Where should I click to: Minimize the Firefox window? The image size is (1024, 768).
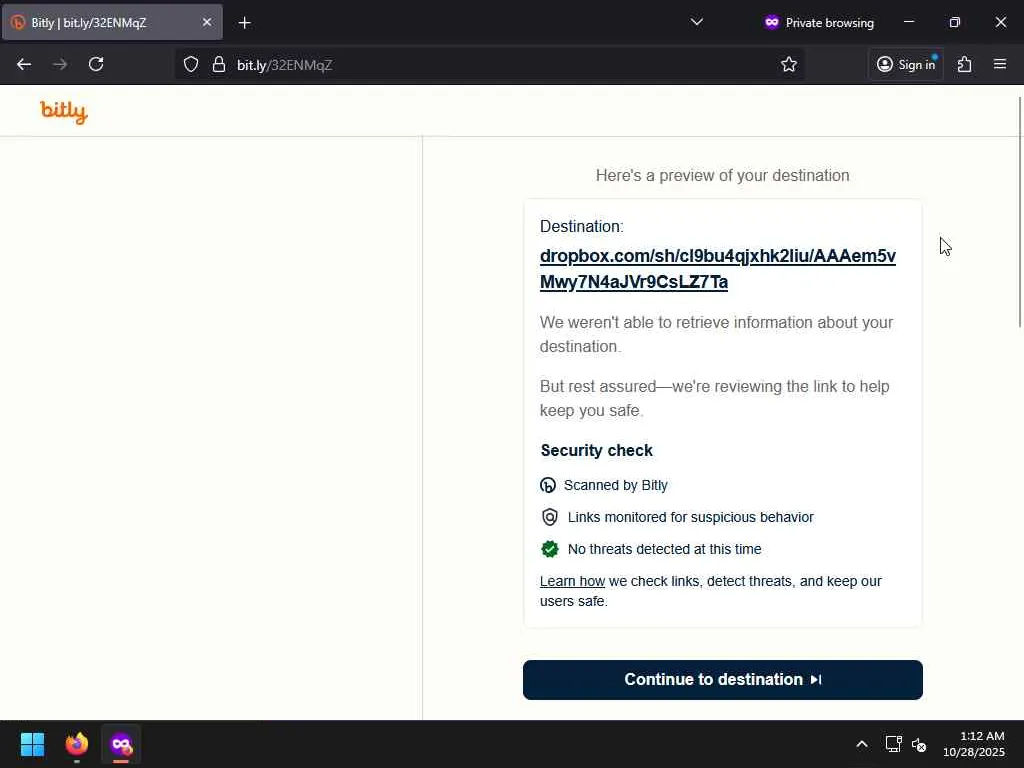coord(908,22)
